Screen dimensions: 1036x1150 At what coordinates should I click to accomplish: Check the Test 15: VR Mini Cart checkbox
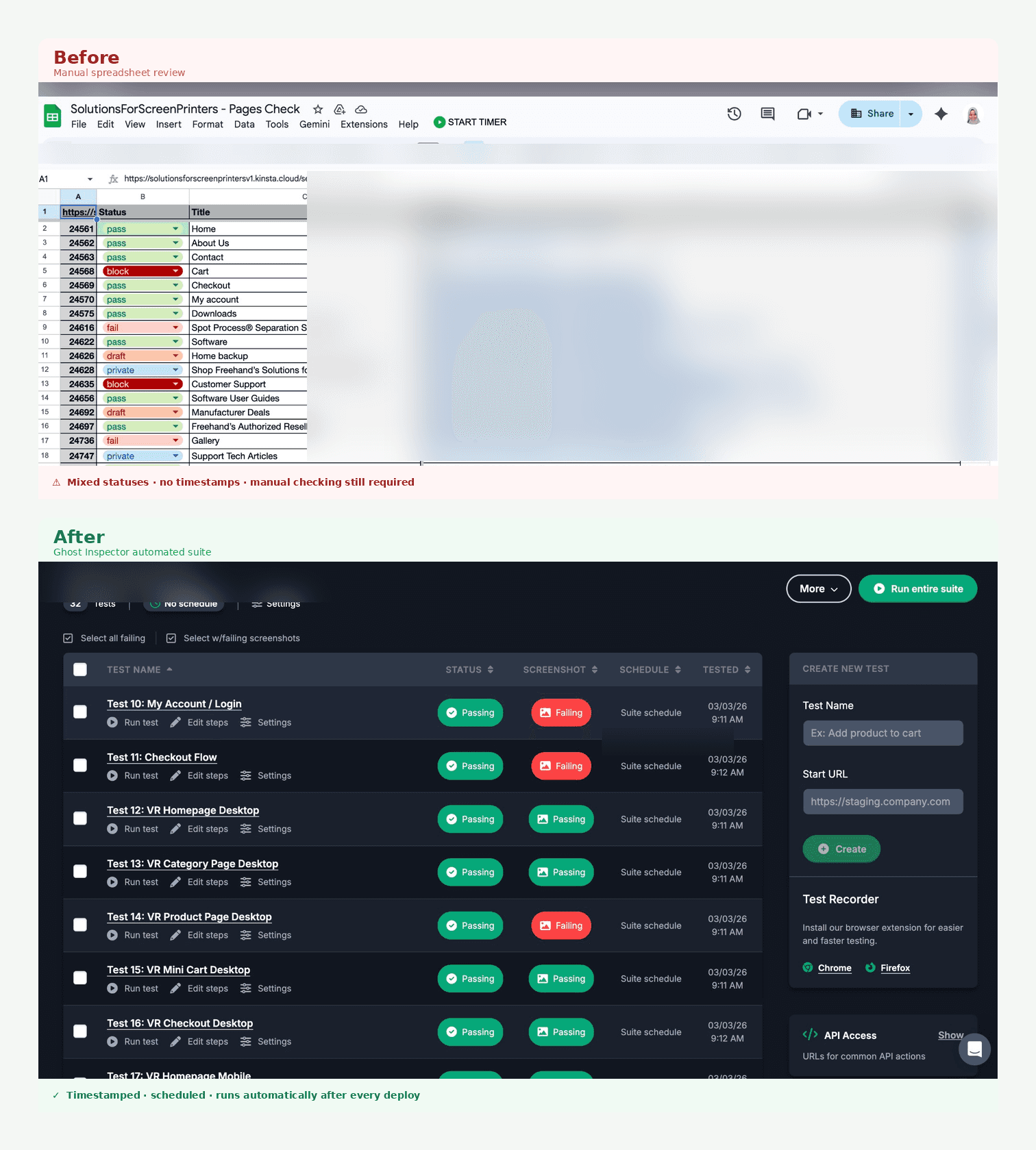80,978
